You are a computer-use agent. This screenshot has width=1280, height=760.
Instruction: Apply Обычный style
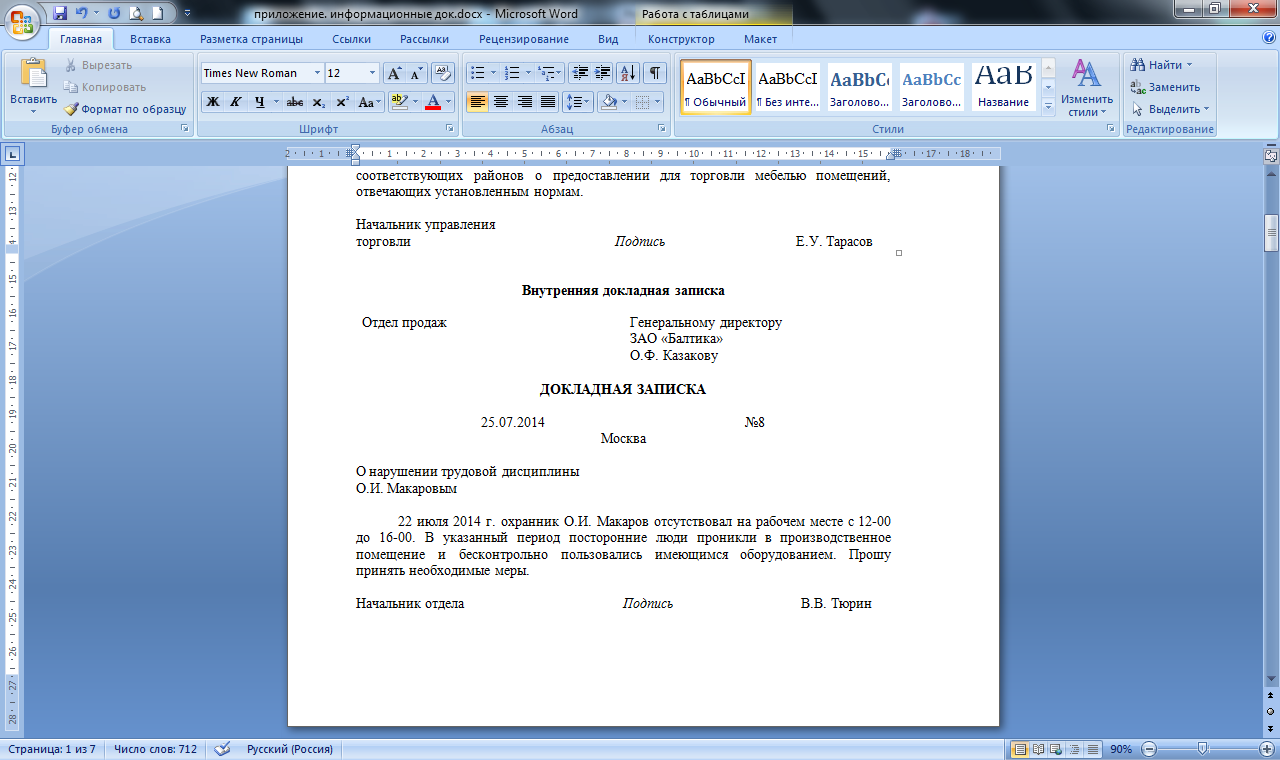point(715,87)
